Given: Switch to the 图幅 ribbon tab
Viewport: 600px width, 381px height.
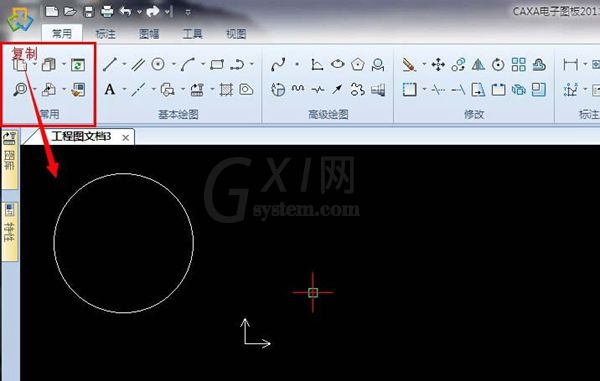Looking at the screenshot, I should click(x=149, y=34).
